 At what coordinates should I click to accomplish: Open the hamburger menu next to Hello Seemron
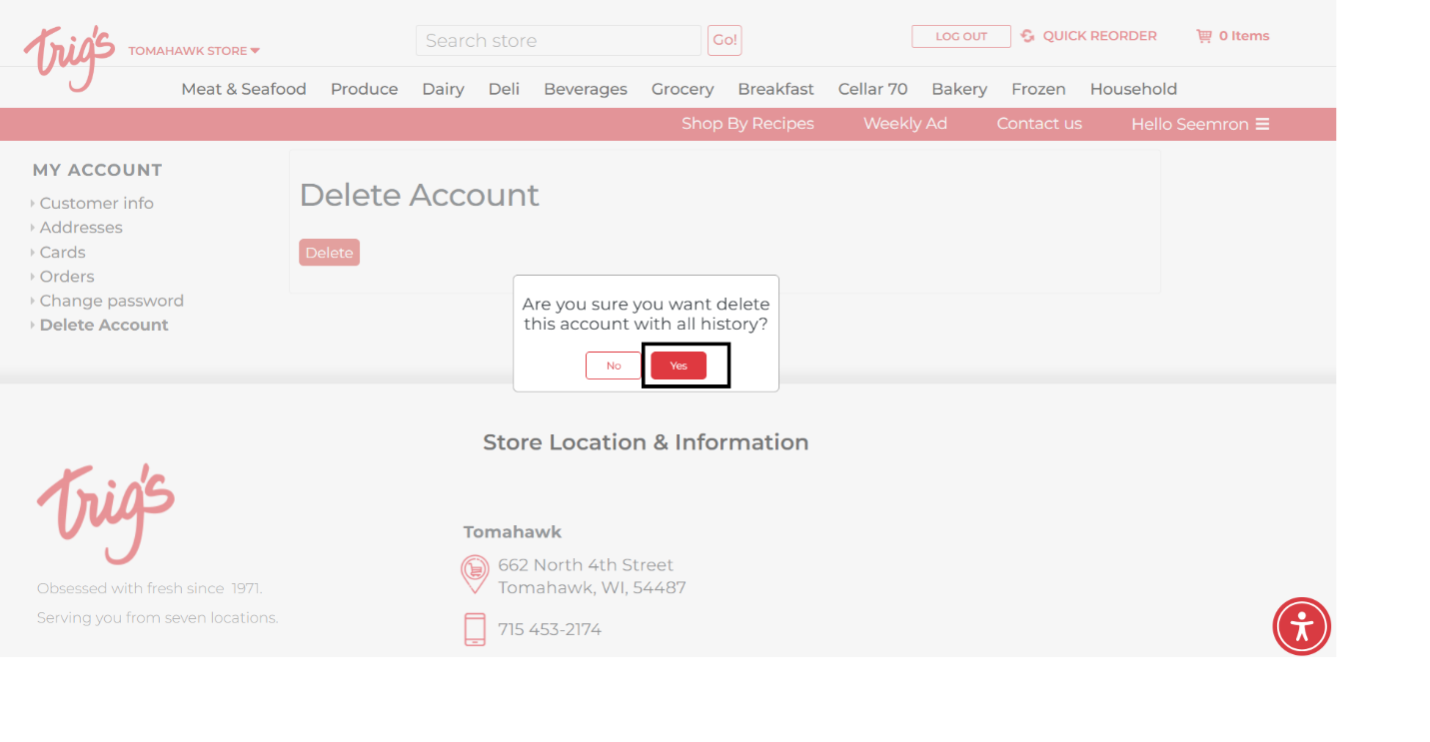click(1262, 124)
